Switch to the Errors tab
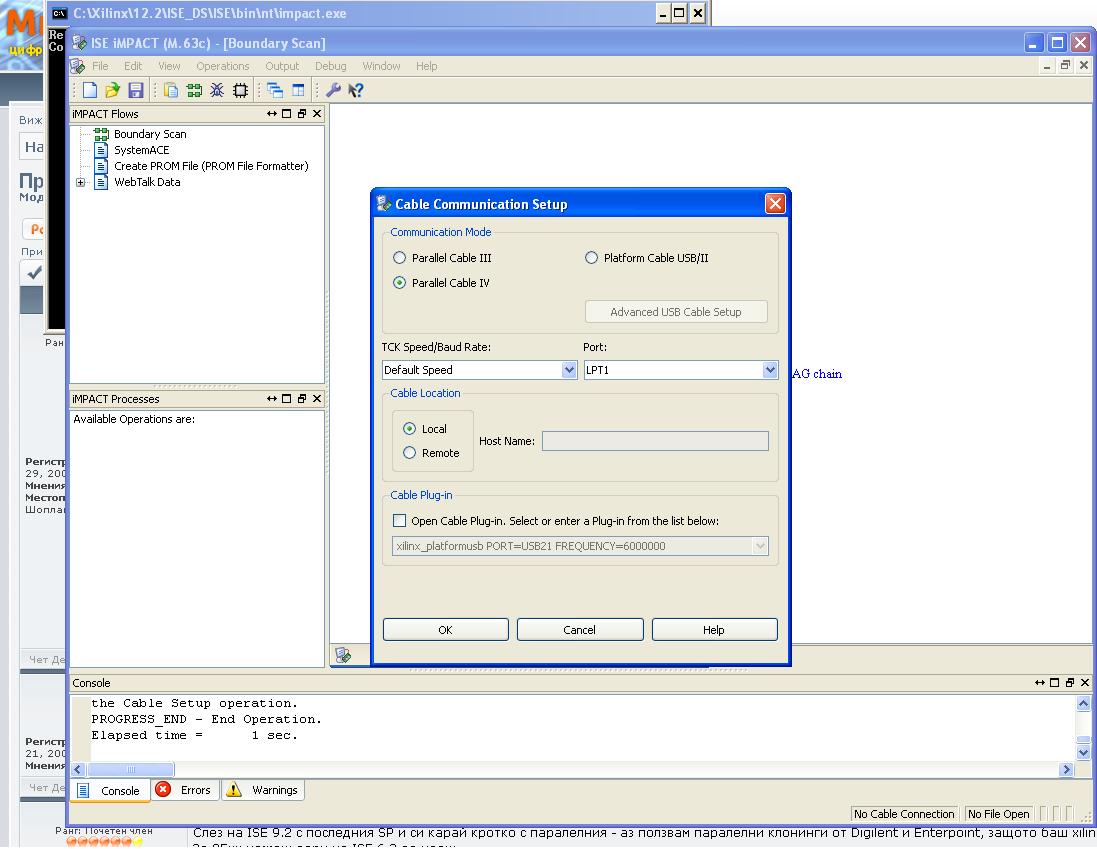 [x=185, y=790]
